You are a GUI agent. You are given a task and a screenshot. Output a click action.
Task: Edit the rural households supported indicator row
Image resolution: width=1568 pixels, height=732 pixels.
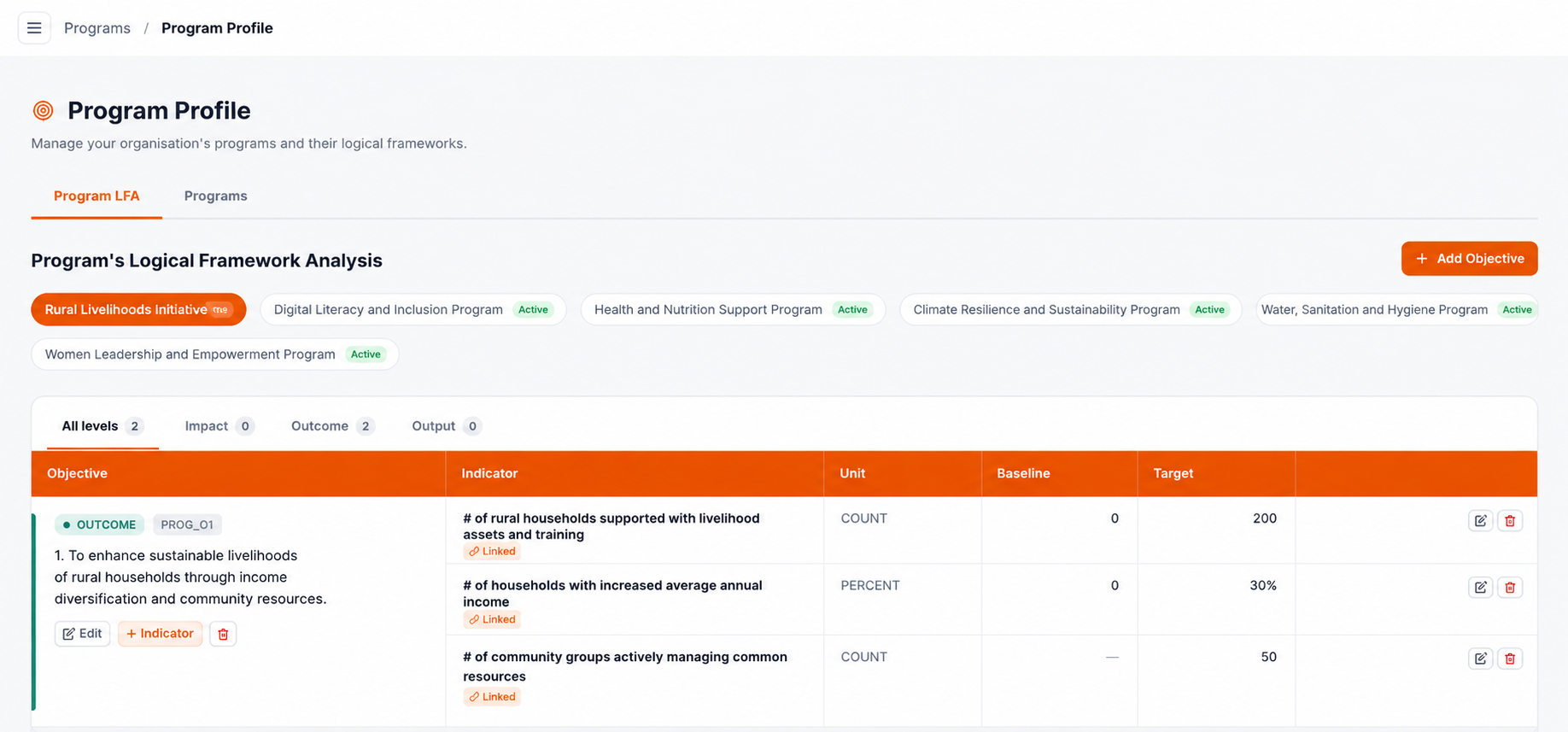coord(1480,520)
